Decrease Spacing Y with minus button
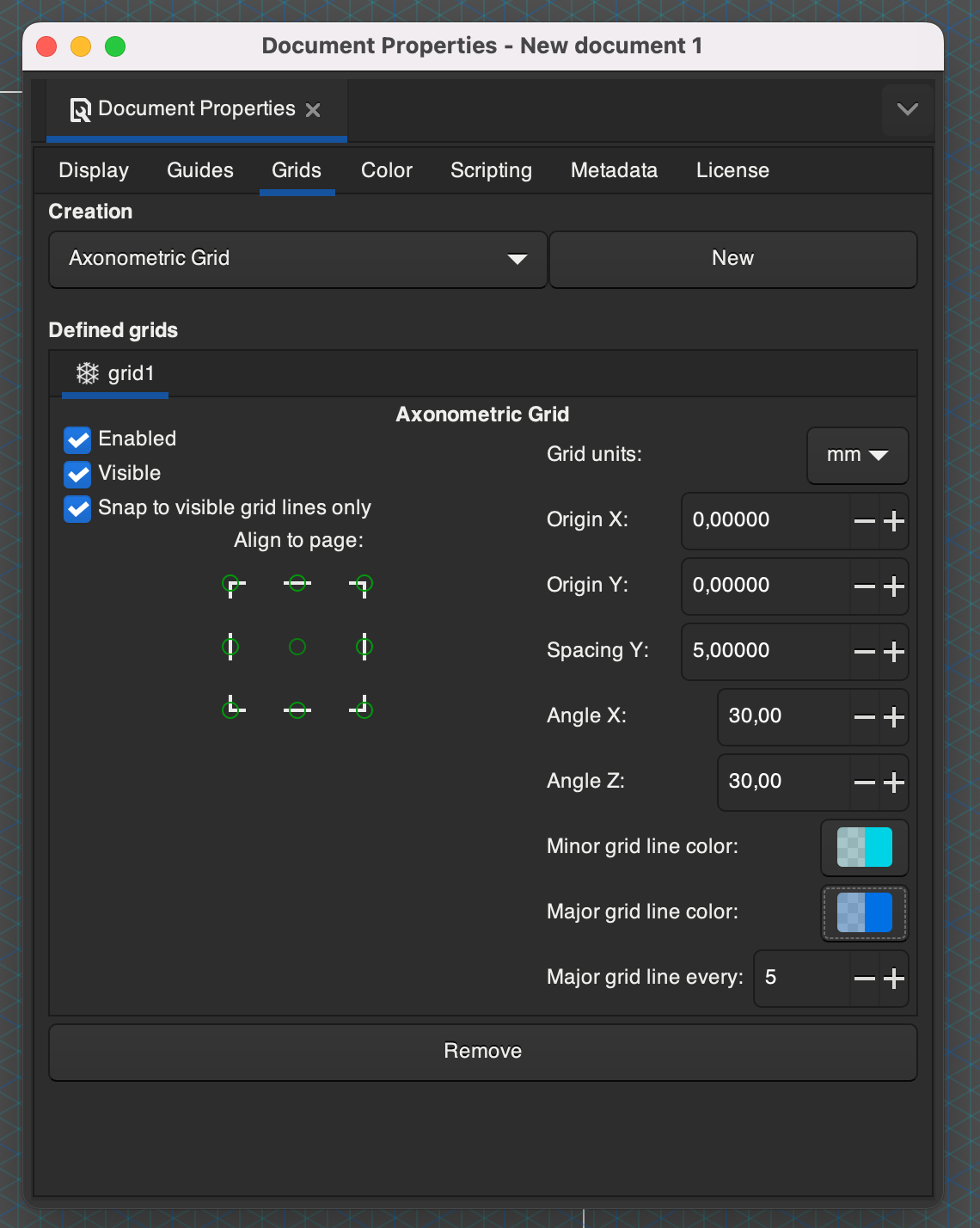This screenshot has height=1228, width=980. click(865, 652)
